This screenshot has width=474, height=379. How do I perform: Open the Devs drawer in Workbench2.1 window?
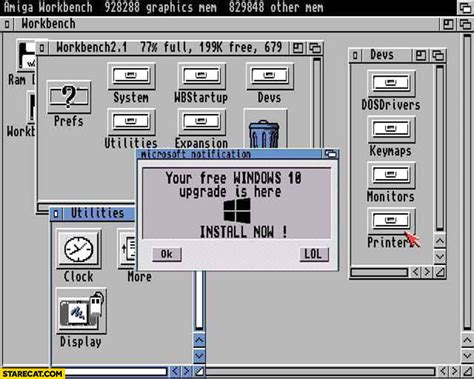pos(269,76)
